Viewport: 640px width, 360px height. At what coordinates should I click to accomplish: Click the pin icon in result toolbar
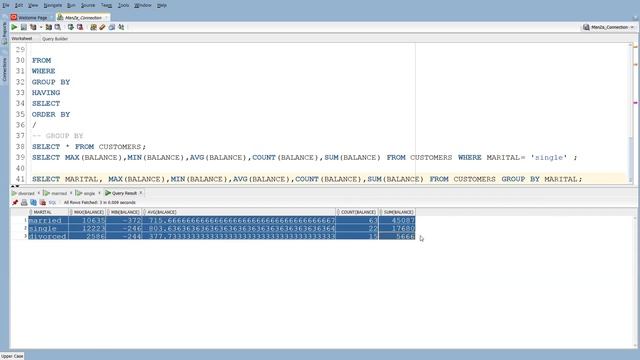pyautogui.click(x=15, y=202)
